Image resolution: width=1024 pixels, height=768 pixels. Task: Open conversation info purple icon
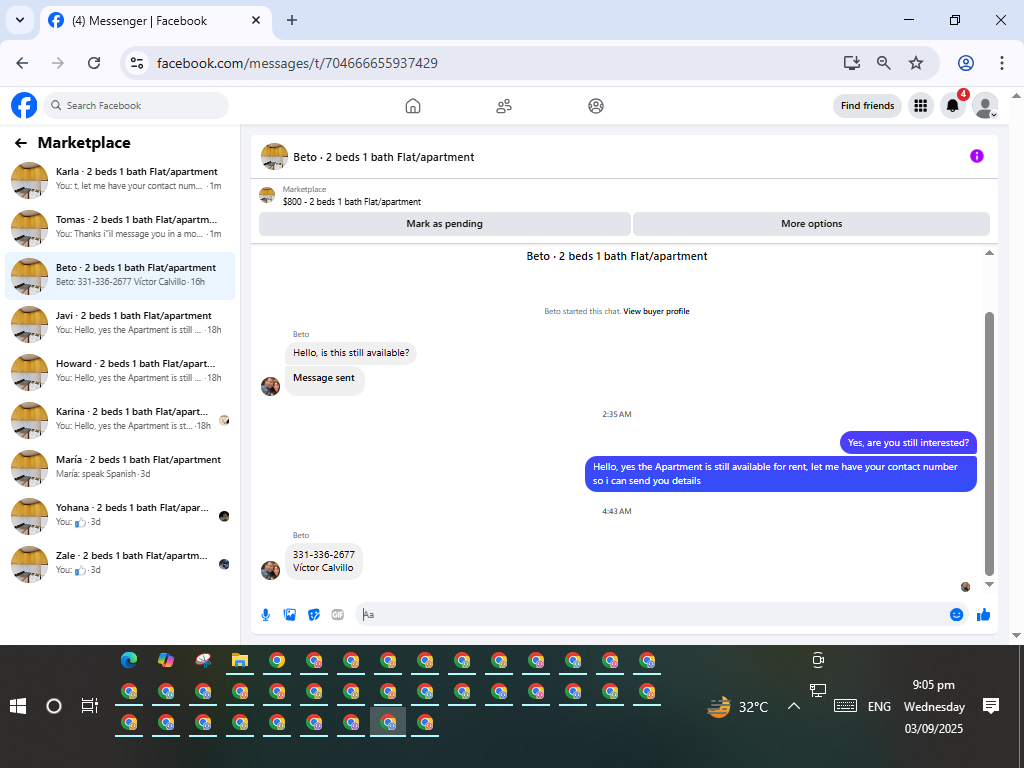point(976,156)
